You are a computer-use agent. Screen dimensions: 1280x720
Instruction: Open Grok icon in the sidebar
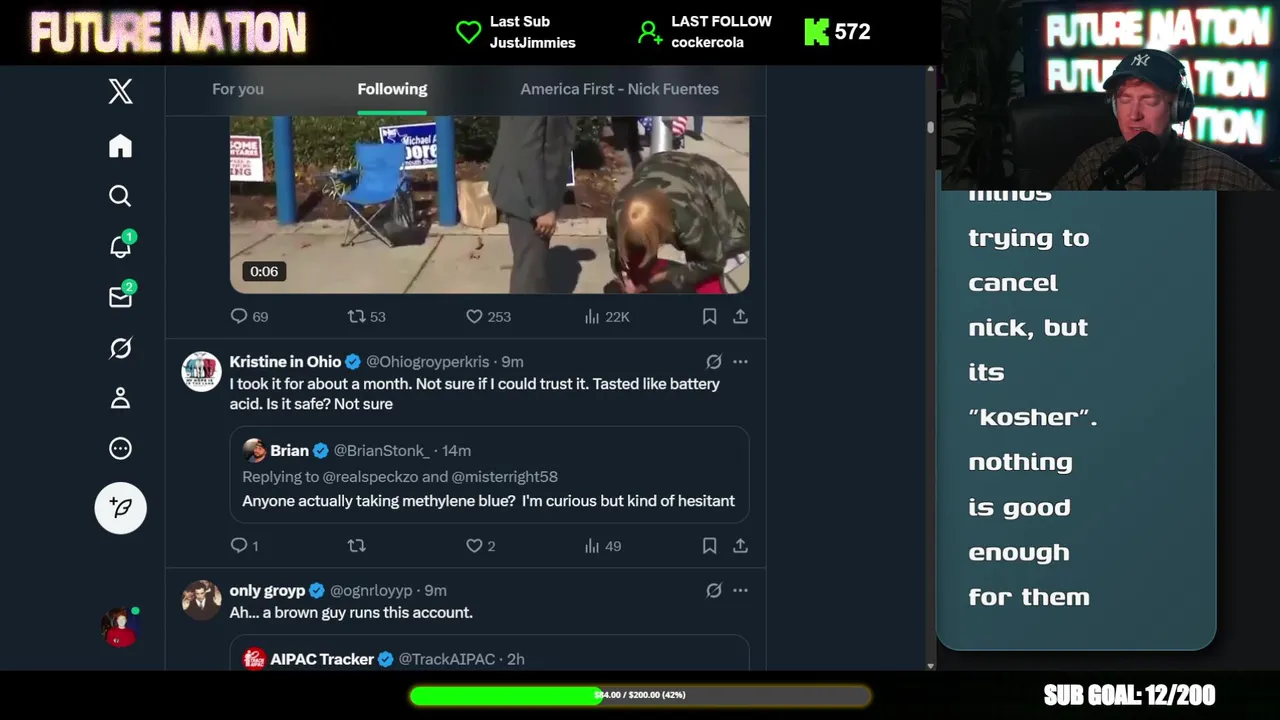(x=120, y=348)
